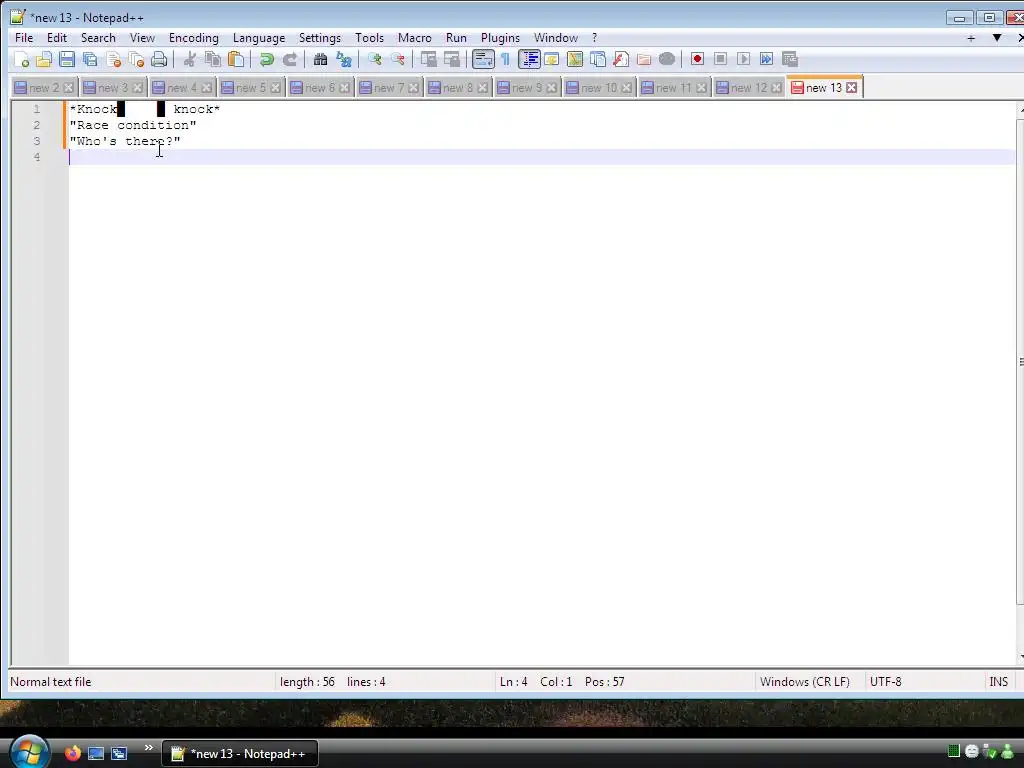
Task: Click the monitoring (tail -f) eye icon
Action: click(x=667, y=59)
